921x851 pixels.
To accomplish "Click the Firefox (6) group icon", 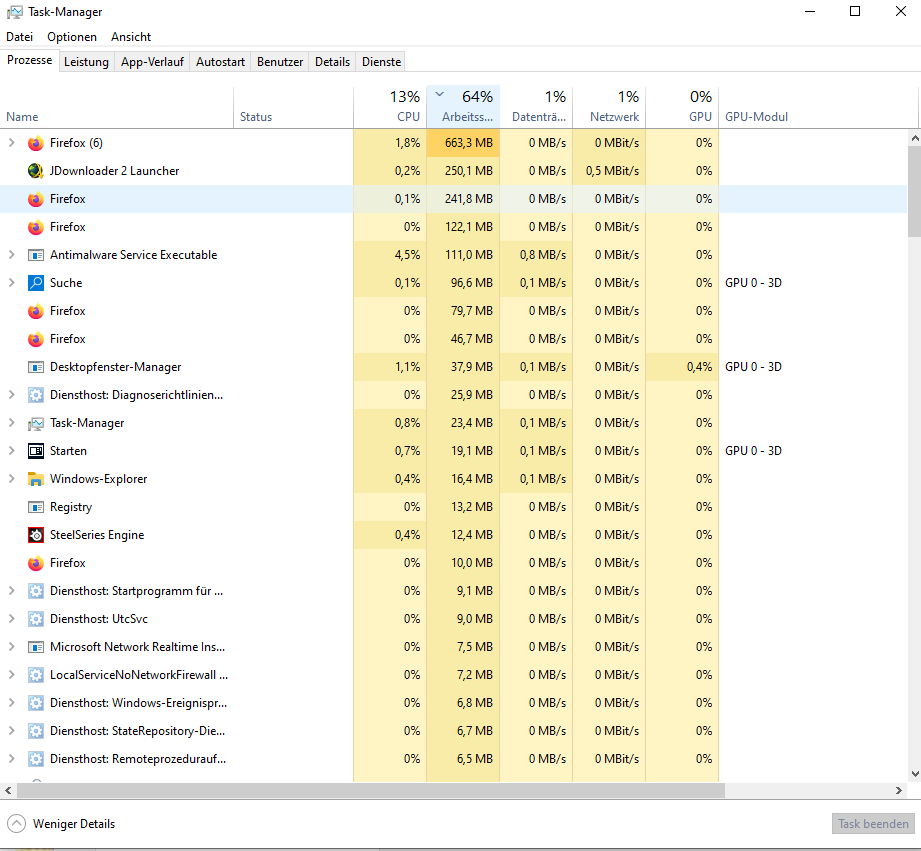I will coord(36,143).
